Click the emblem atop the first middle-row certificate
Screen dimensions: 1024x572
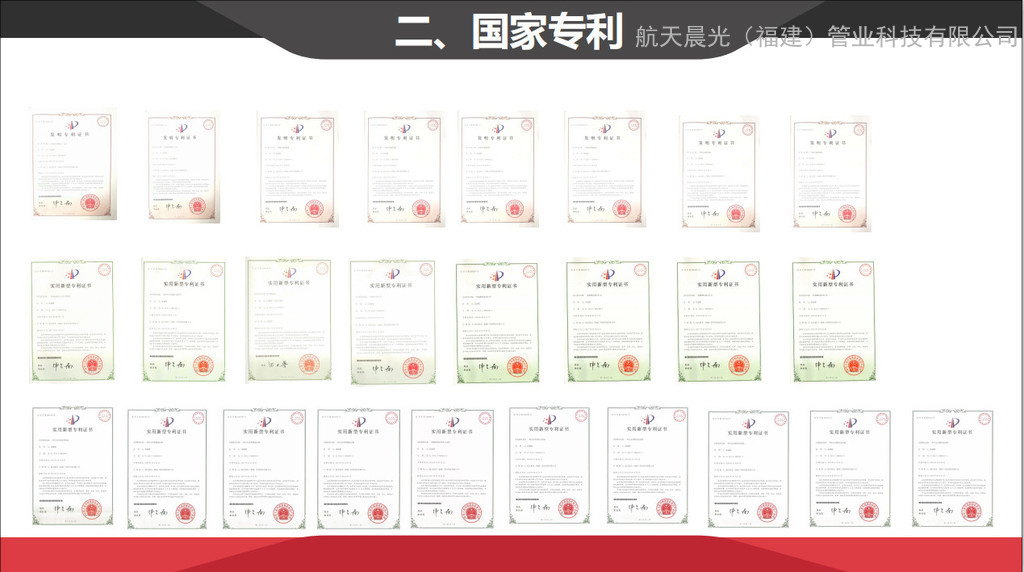point(71,274)
